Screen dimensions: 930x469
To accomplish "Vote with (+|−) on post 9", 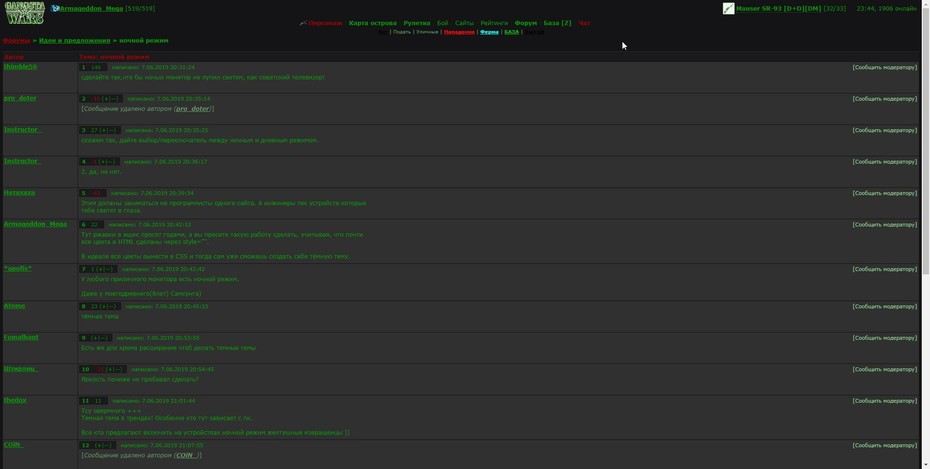I will 100,338.
